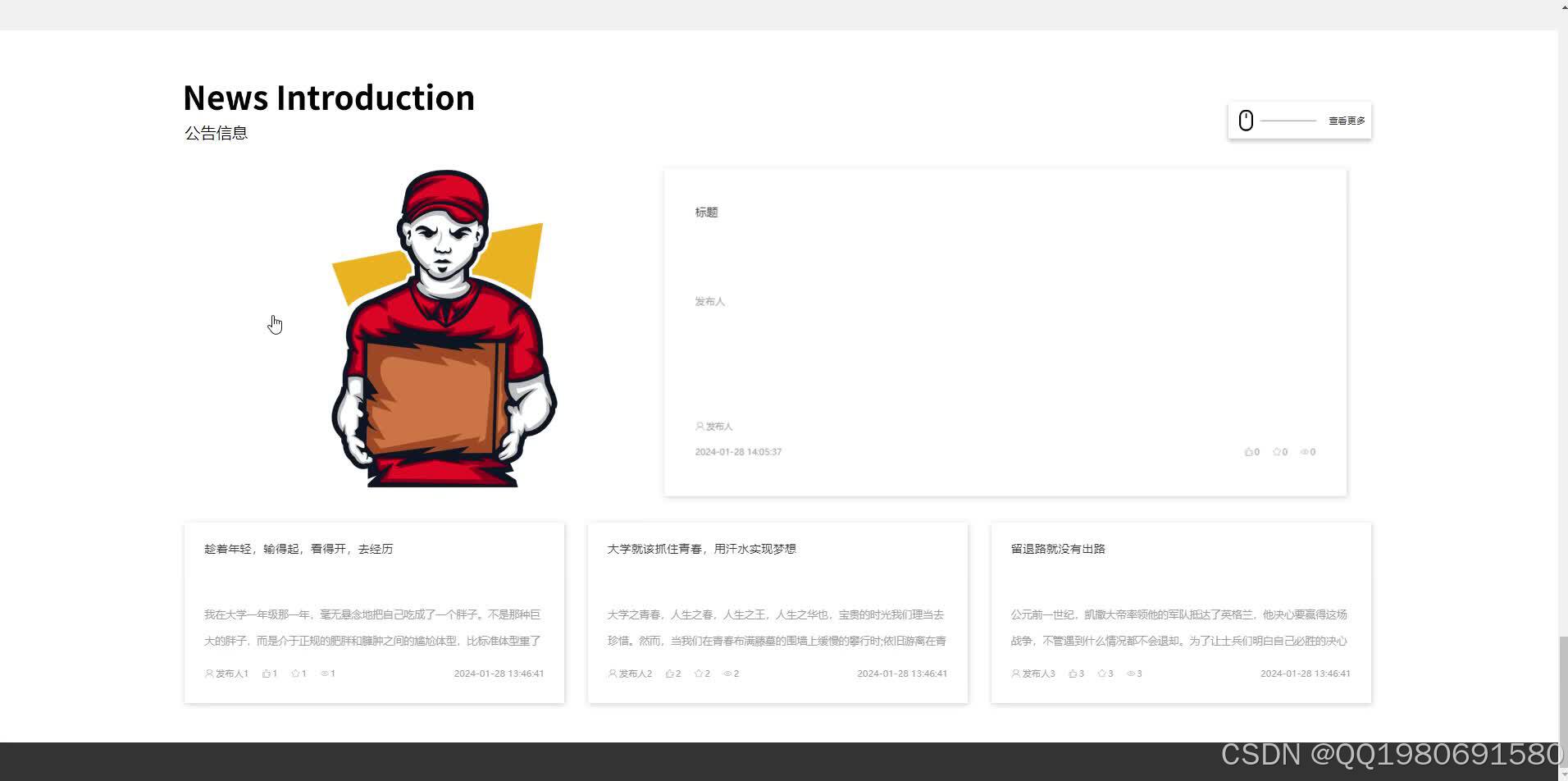Open the article 大学就该抓住青春，用汗水实现梦想

tap(701, 549)
